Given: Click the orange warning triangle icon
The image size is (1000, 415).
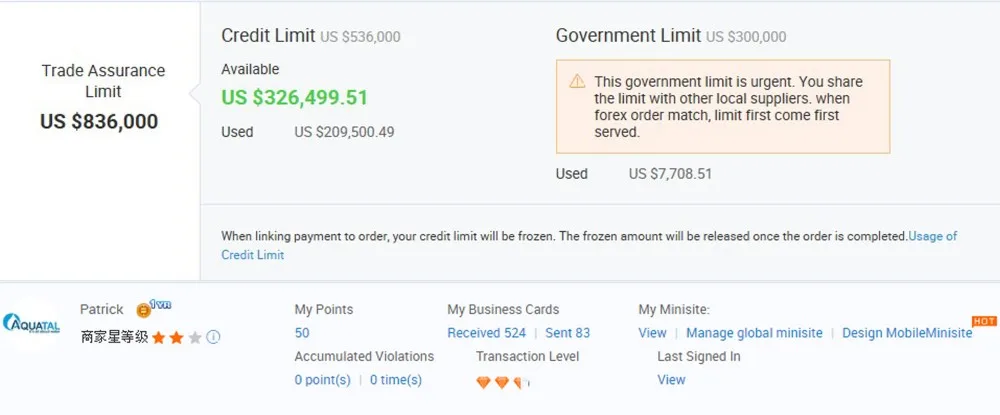Looking at the screenshot, I should pyautogui.click(x=577, y=82).
